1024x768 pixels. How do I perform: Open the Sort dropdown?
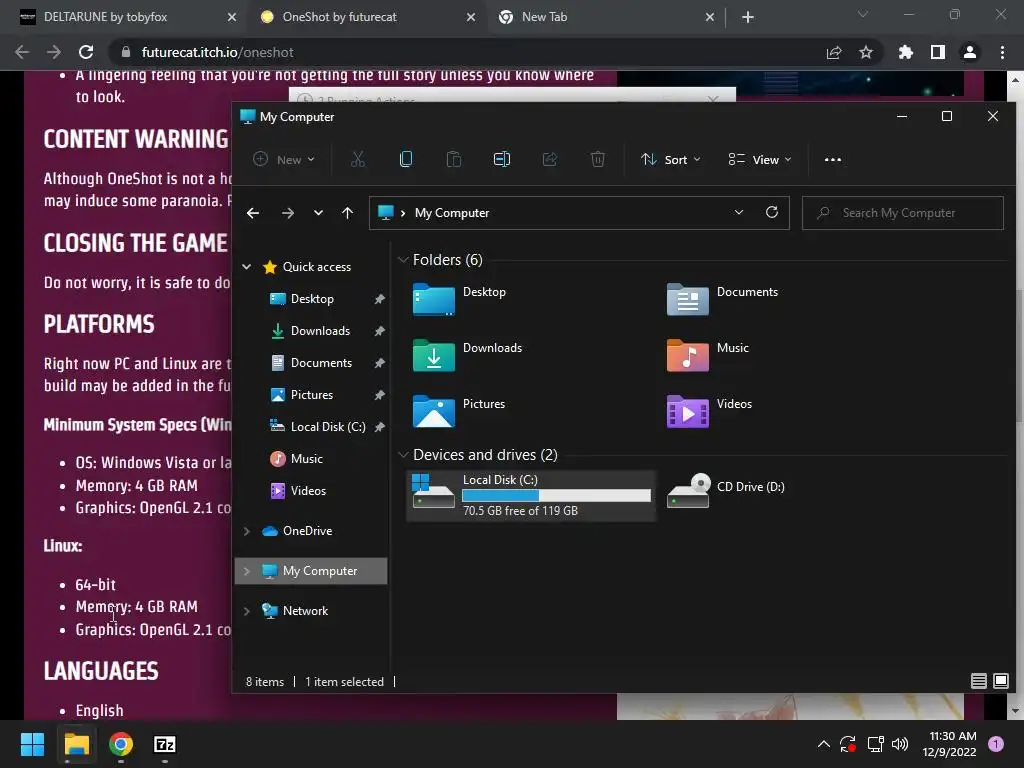[x=671, y=159]
